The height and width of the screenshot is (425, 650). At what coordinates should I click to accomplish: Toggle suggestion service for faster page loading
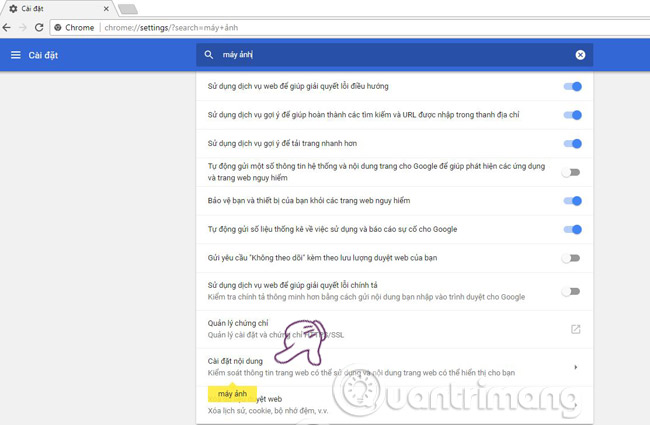[x=572, y=143]
